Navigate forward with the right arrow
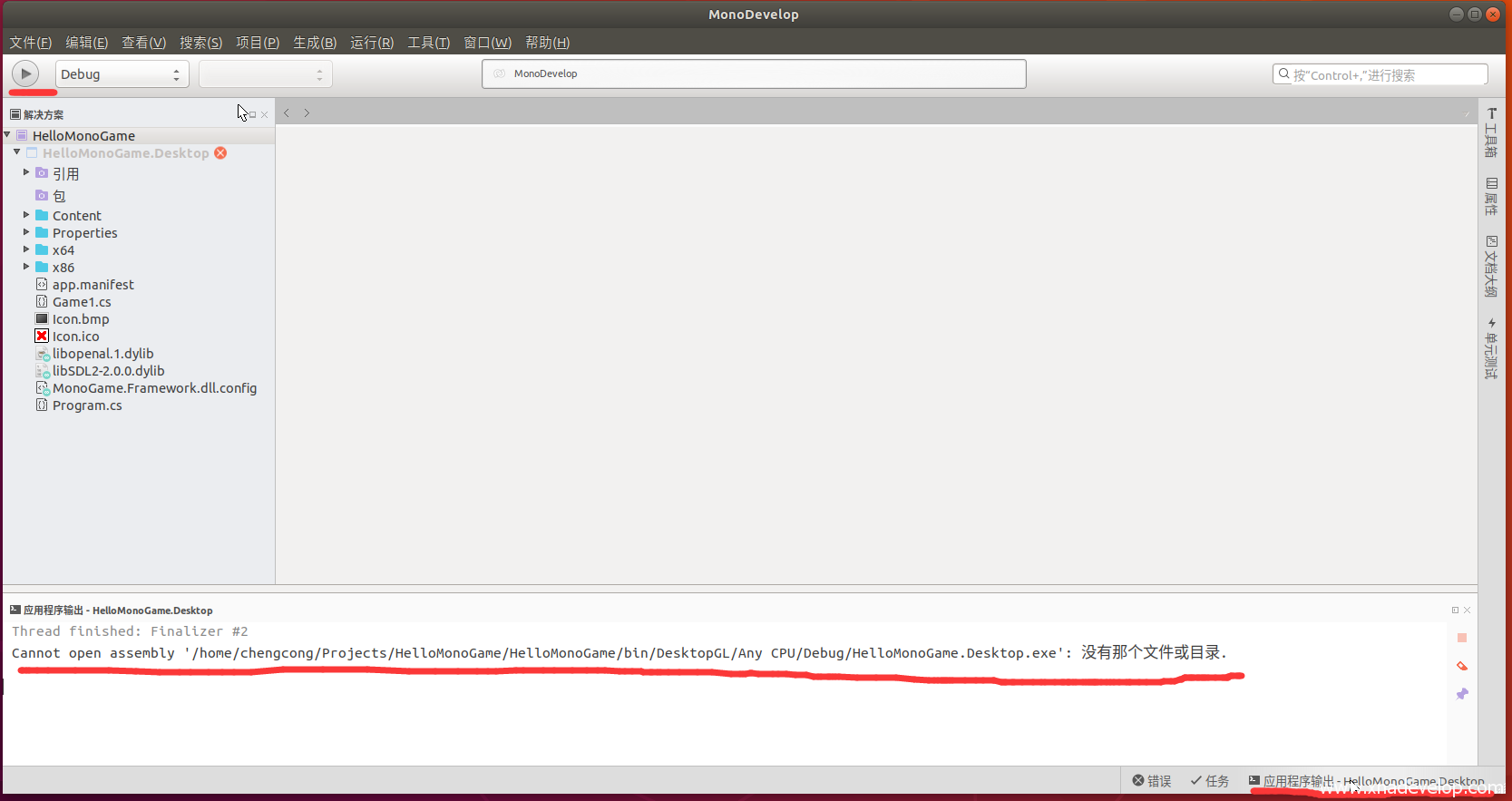This screenshot has width=1512, height=801. coord(307,113)
